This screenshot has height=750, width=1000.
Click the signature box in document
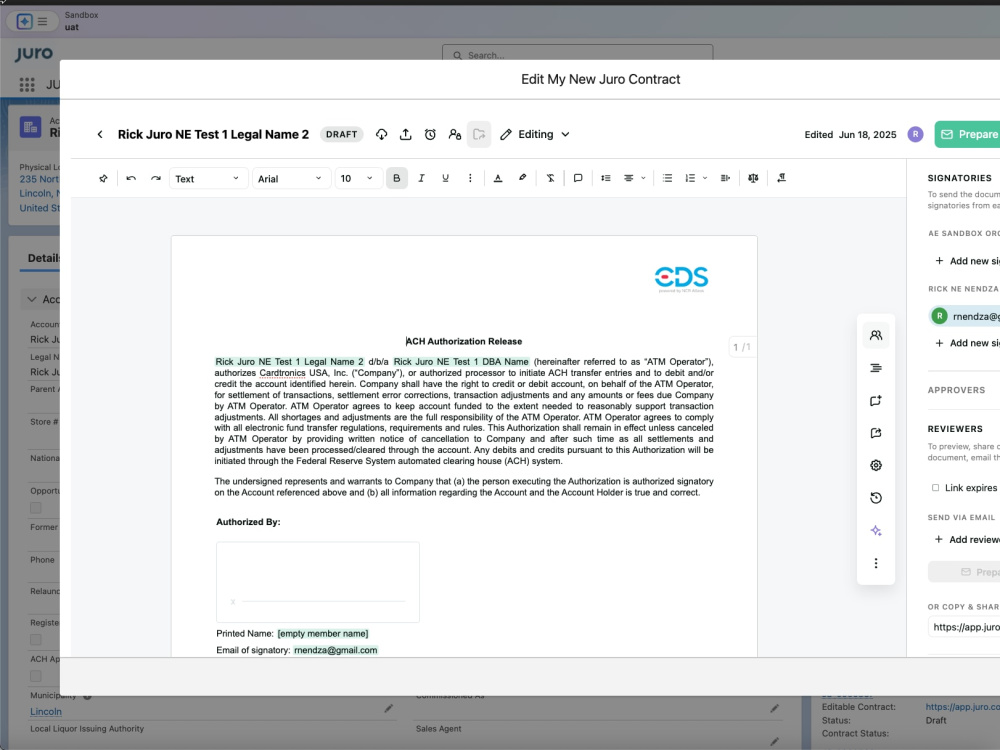tap(318, 582)
